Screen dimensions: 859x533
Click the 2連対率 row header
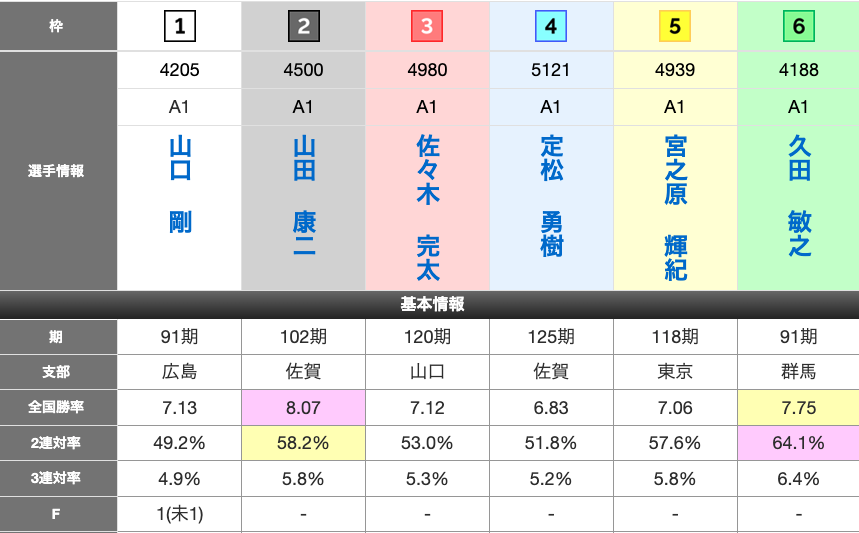tap(58, 443)
